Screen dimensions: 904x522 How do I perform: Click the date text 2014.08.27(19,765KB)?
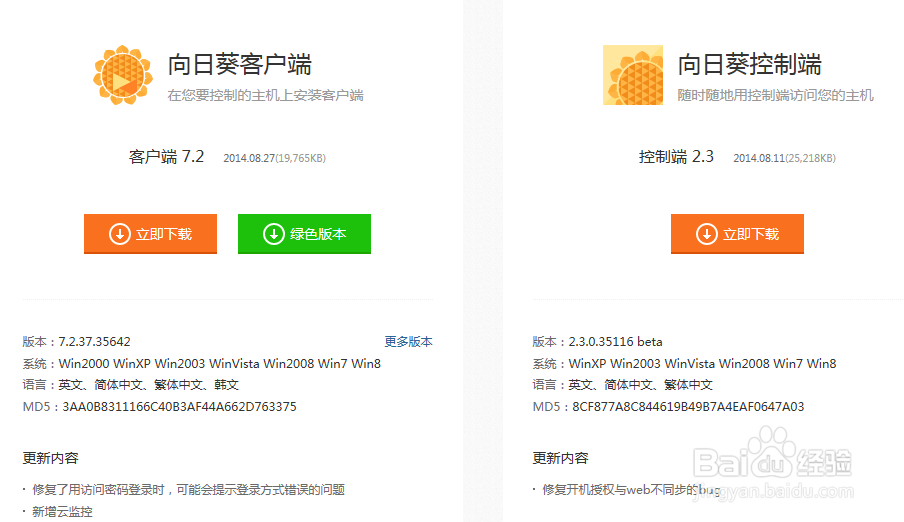pyautogui.click(x=274, y=158)
